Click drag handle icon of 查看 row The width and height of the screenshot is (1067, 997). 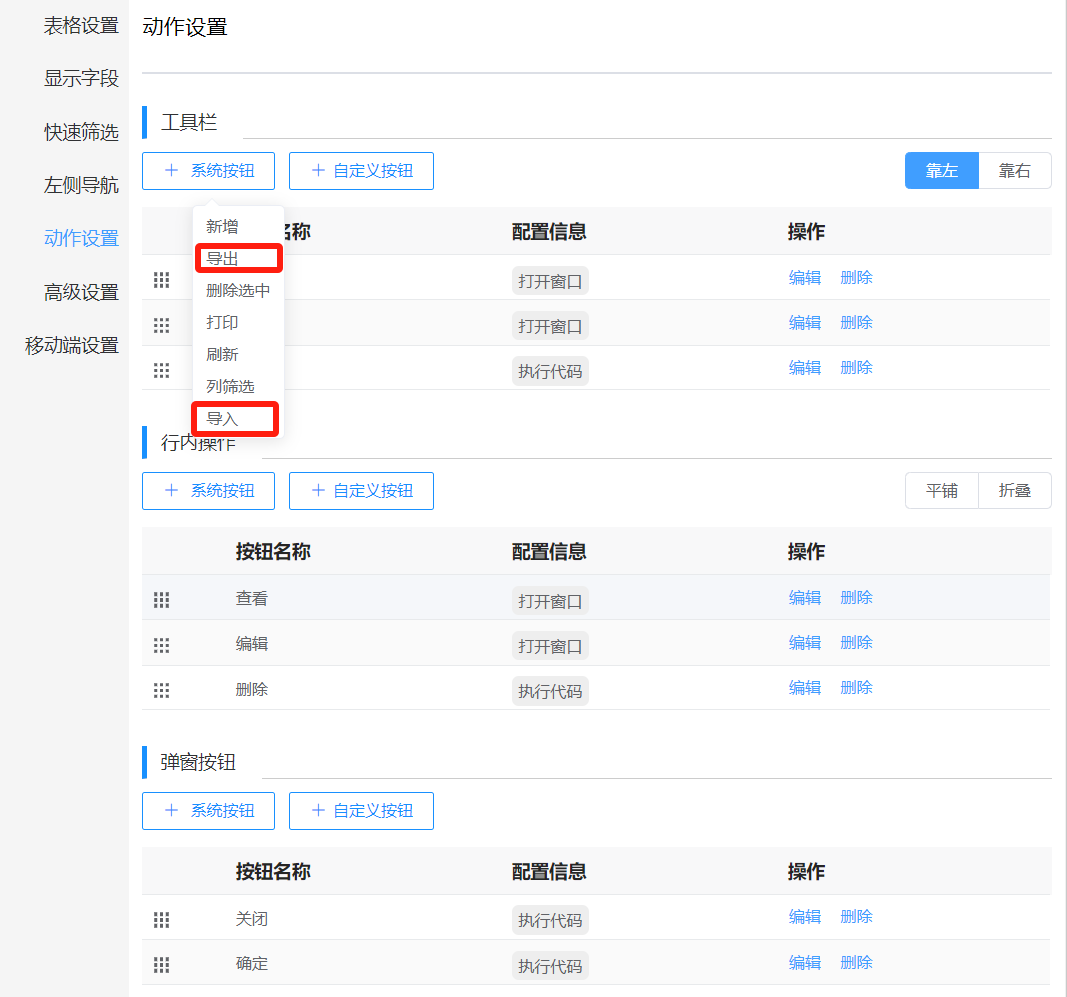161,599
